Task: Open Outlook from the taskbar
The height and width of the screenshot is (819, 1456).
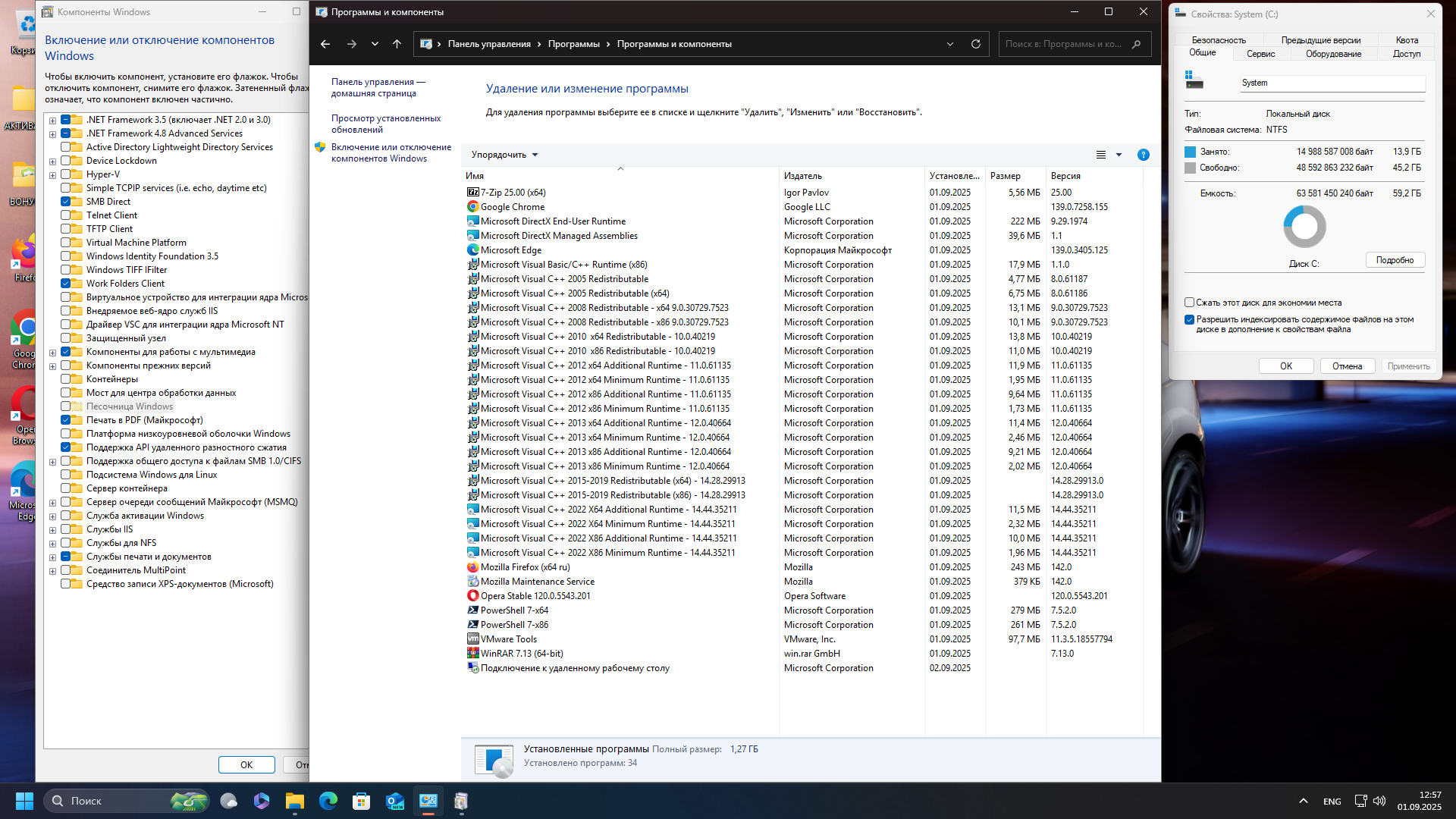Action: tap(394, 801)
